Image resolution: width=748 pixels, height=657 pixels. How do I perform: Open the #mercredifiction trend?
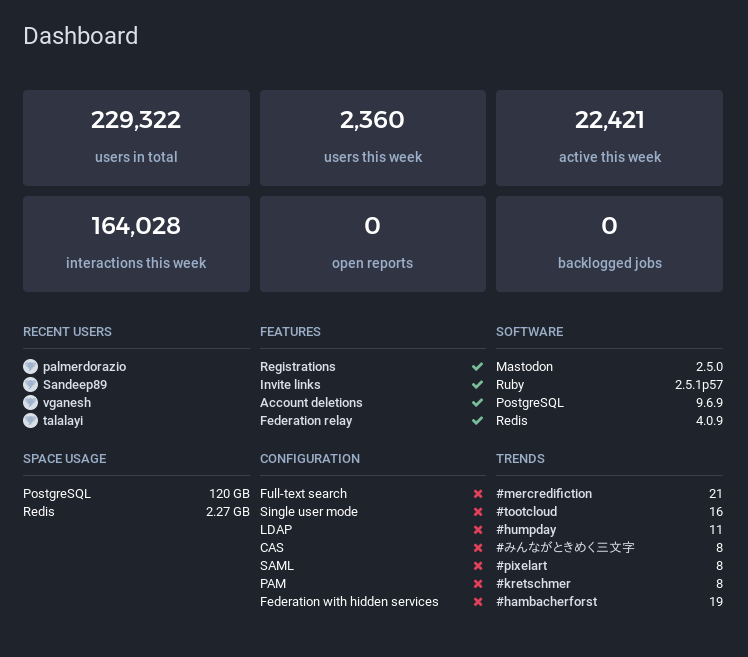point(544,493)
